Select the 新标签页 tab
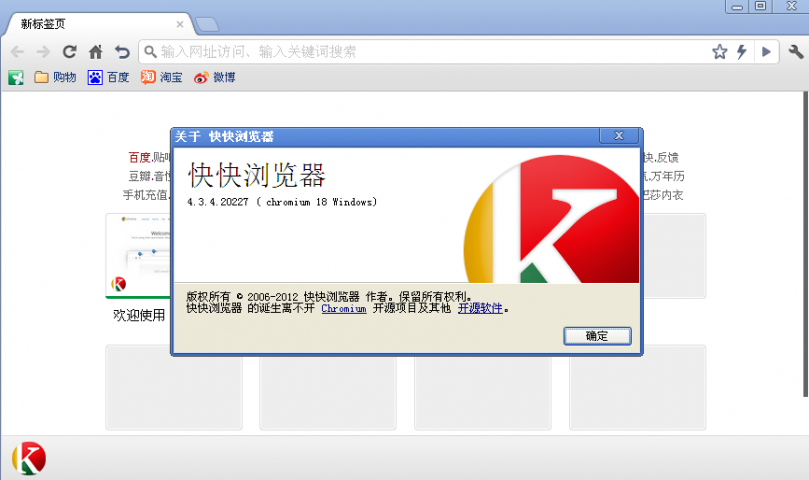Image resolution: width=809 pixels, height=480 pixels. [x=90, y=24]
